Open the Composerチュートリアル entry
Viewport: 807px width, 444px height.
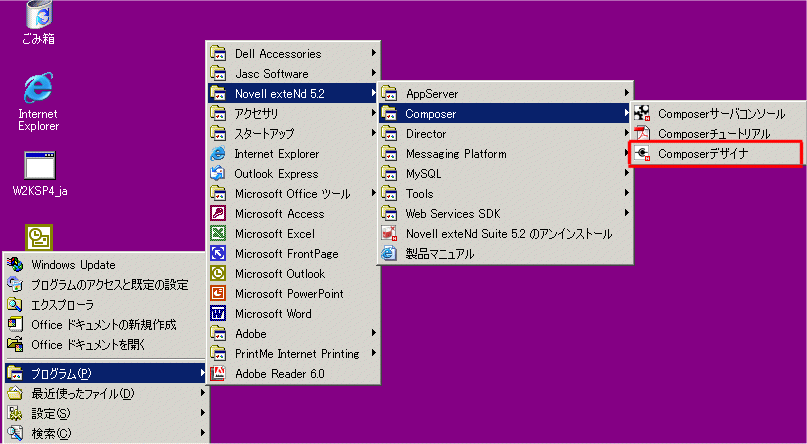[x=716, y=134]
